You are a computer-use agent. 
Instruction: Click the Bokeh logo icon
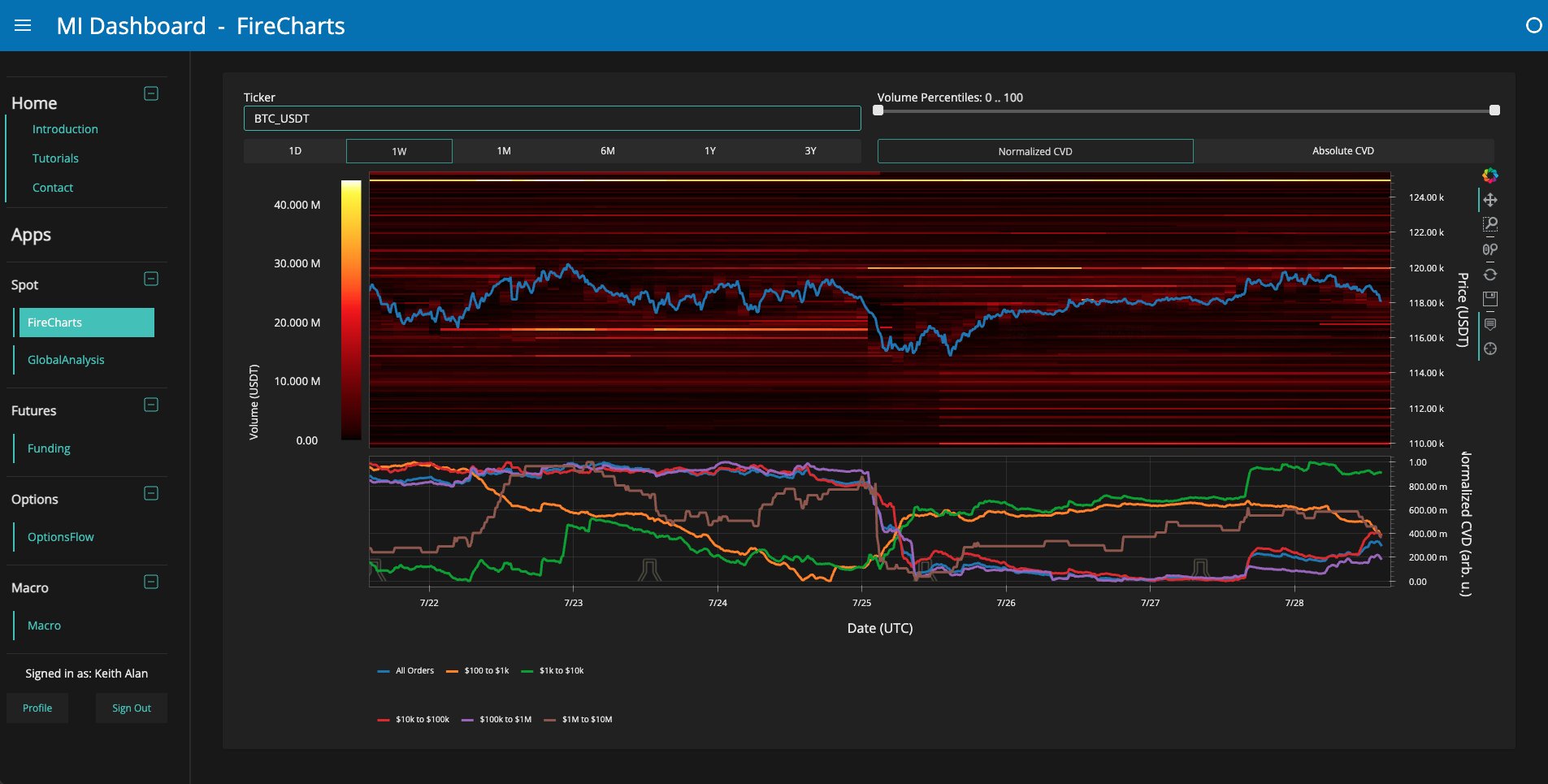(x=1489, y=175)
